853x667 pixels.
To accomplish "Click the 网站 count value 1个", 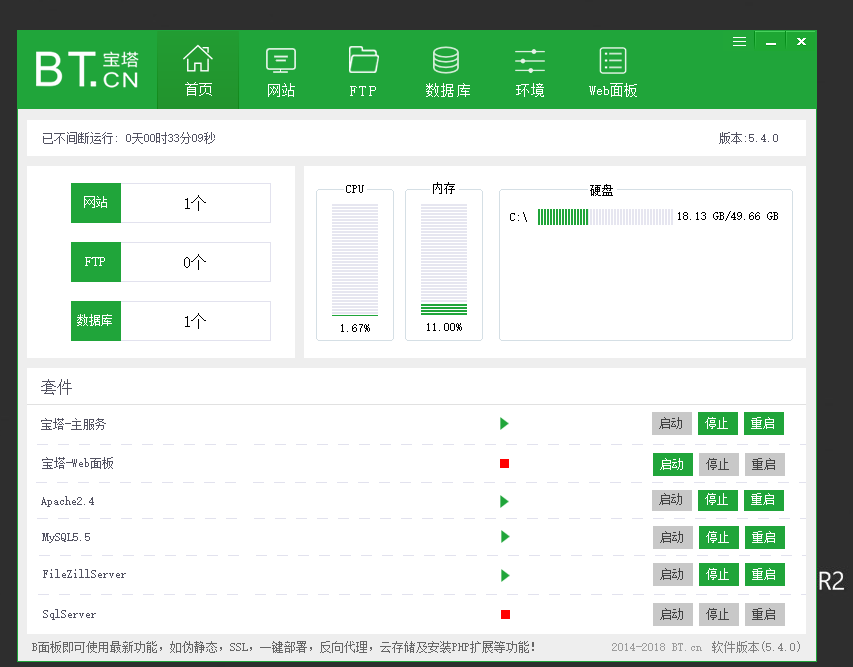I will click(195, 203).
